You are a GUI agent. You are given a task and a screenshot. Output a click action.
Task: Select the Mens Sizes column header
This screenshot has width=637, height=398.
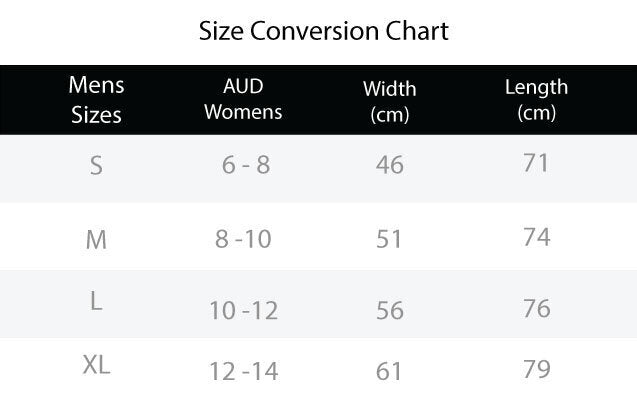pyautogui.click(x=96, y=100)
